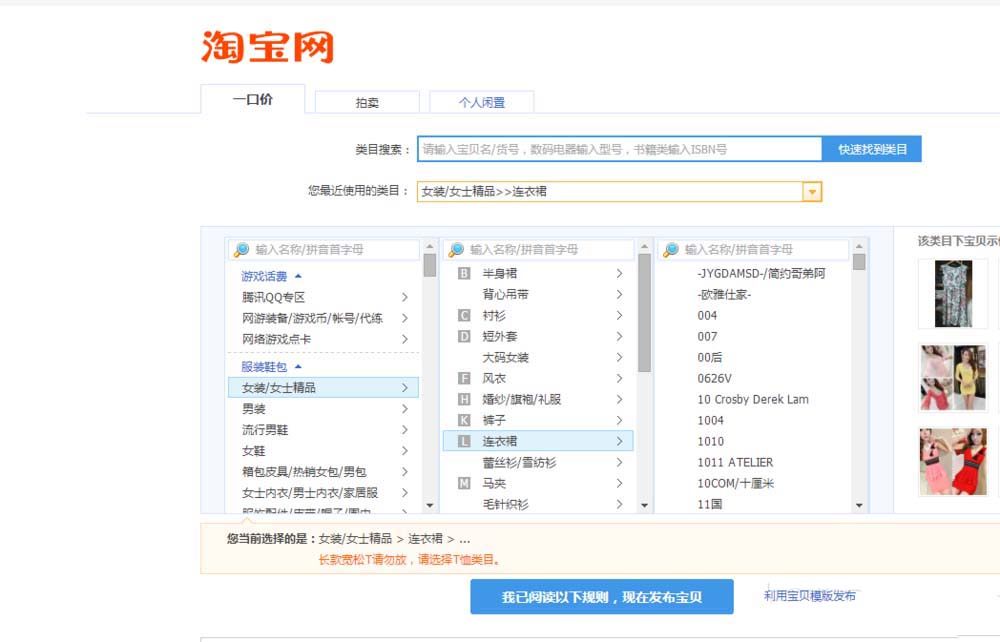1000x642 pixels.
Task: Open the pink and yellow dresses thumbnail
Action: [953, 377]
